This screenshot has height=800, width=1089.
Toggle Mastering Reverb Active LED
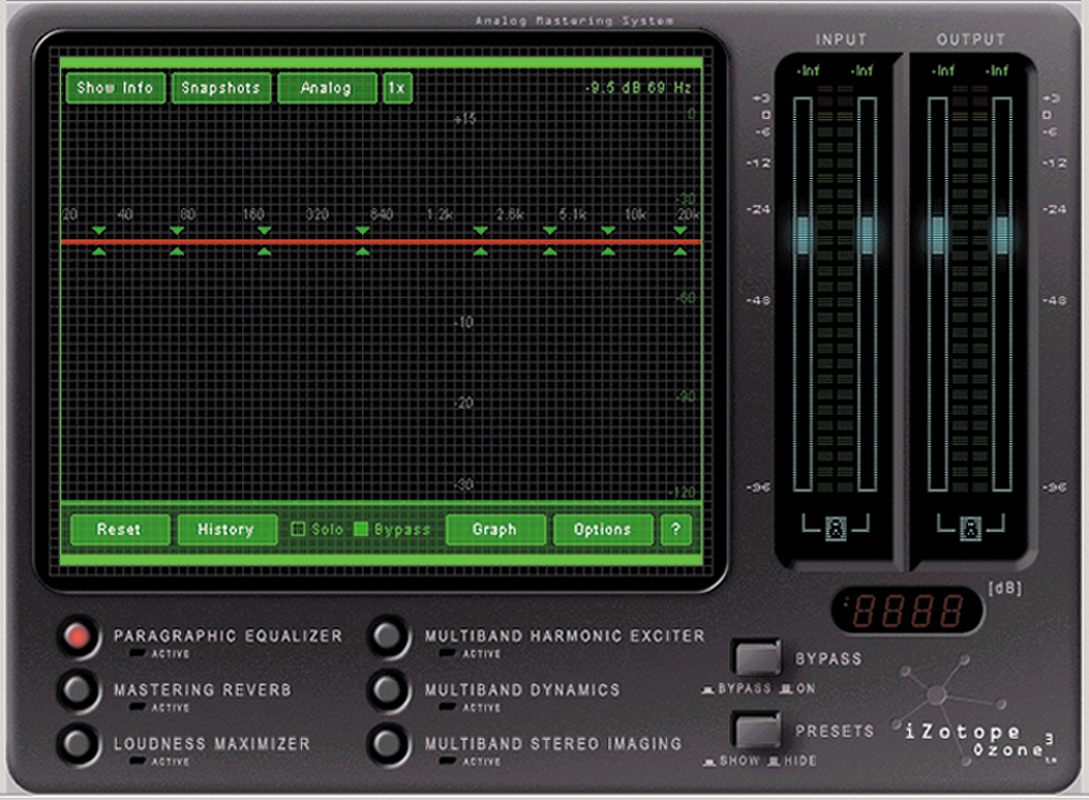click(138, 707)
